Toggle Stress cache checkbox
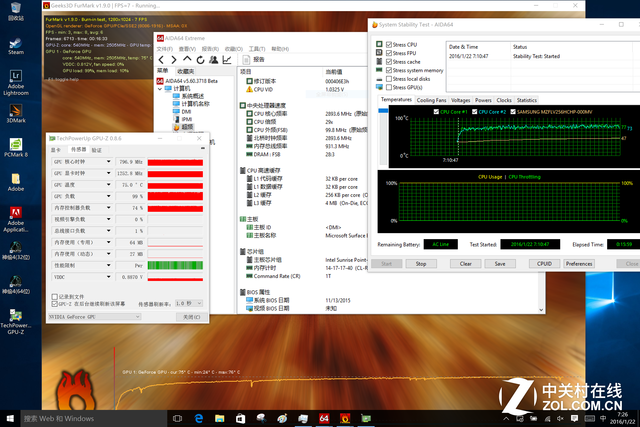Screen dimensions: 640x427 (x=389, y=62)
